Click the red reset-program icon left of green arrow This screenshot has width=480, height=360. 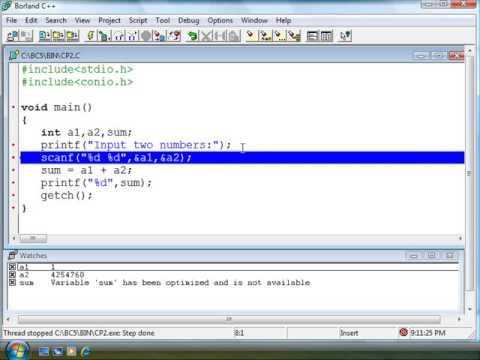pos(175,36)
